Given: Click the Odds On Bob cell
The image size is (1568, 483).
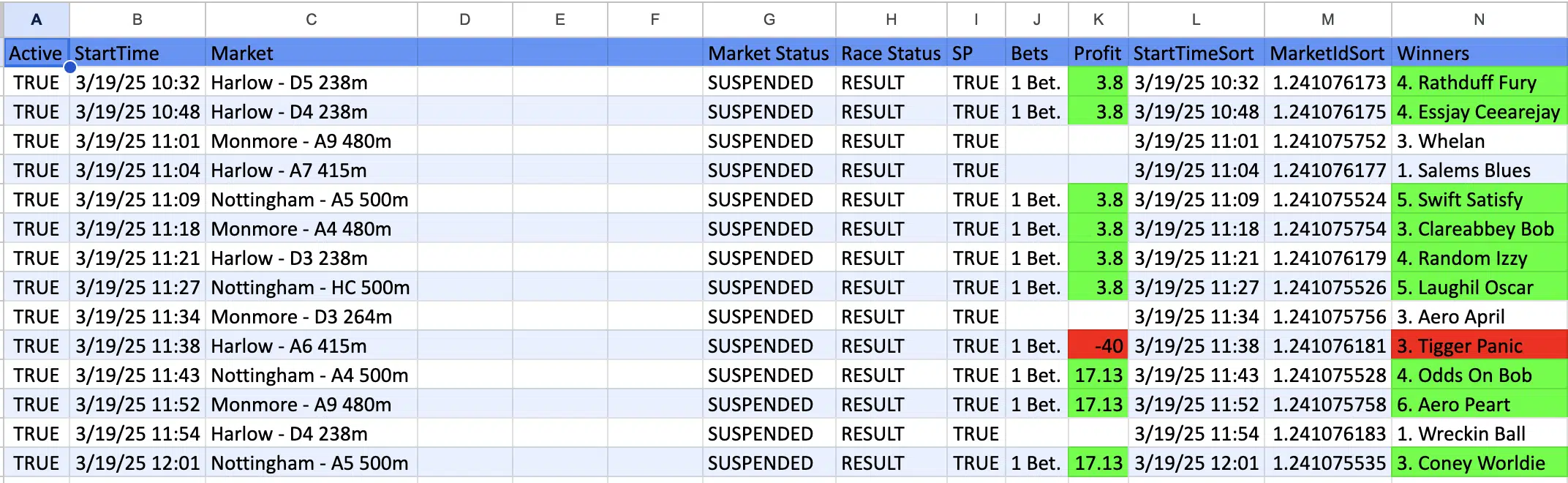Looking at the screenshot, I should point(1477,375).
